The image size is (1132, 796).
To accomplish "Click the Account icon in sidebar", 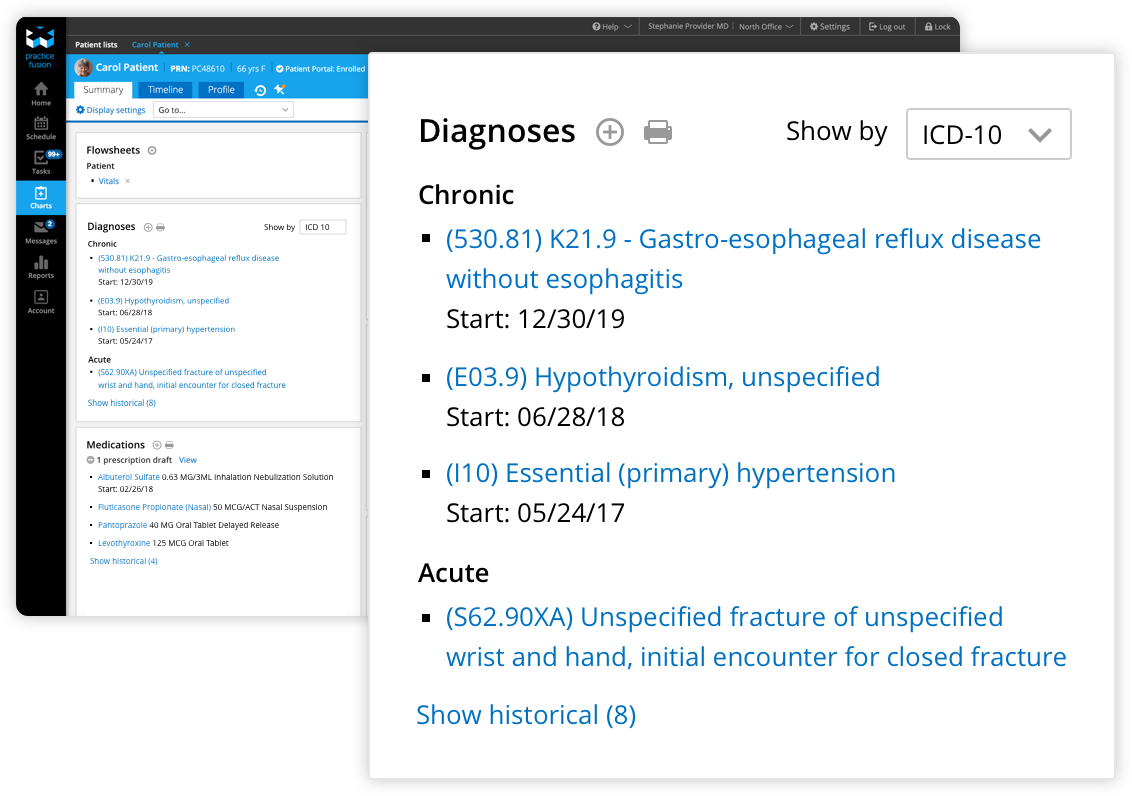I will click(41, 299).
